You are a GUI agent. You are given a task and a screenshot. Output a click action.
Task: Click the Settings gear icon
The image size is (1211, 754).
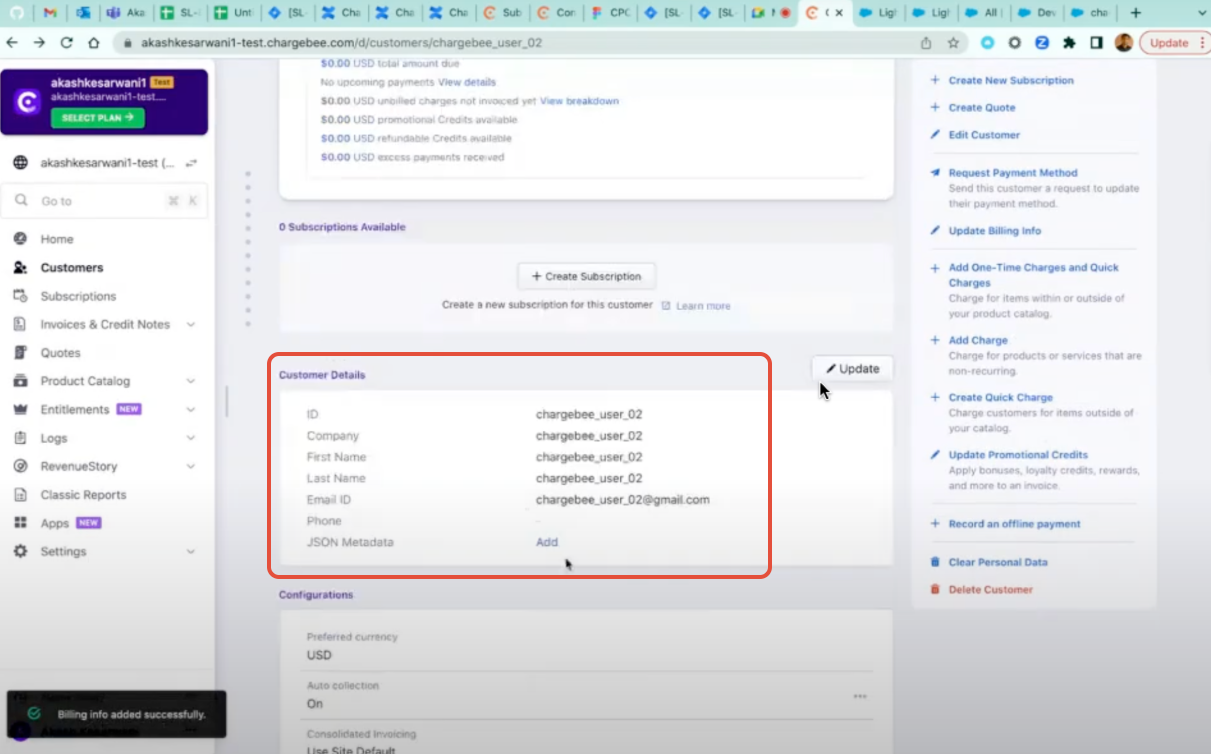pos(20,551)
